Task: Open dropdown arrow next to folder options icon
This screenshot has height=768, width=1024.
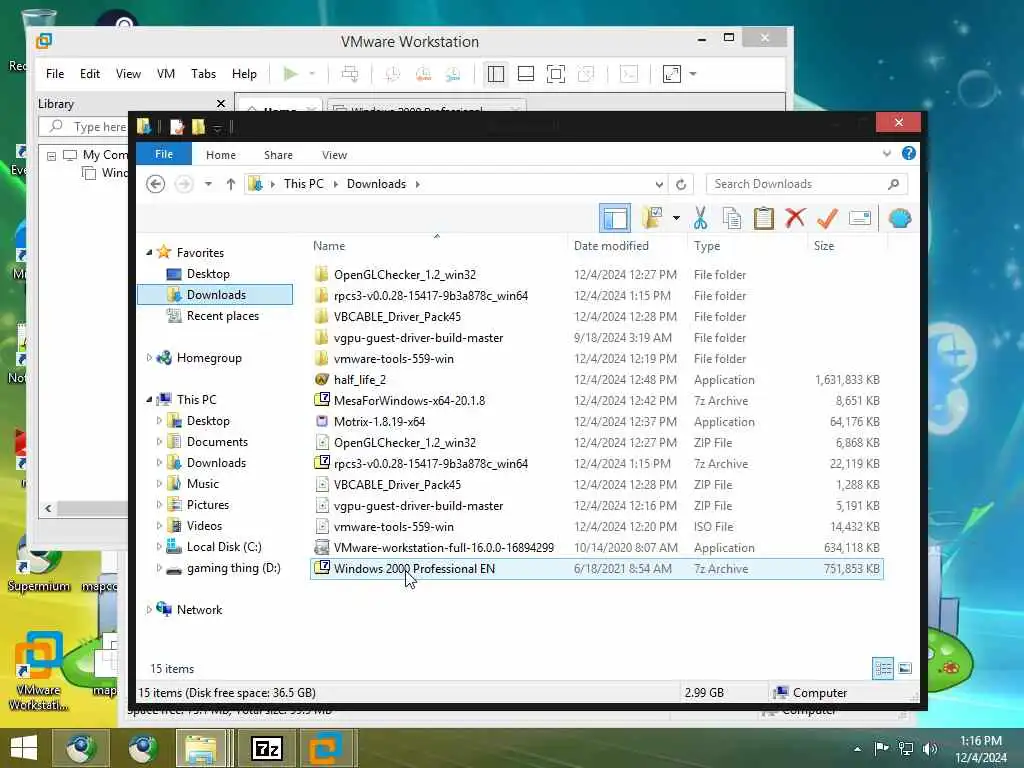Action: pos(676,218)
